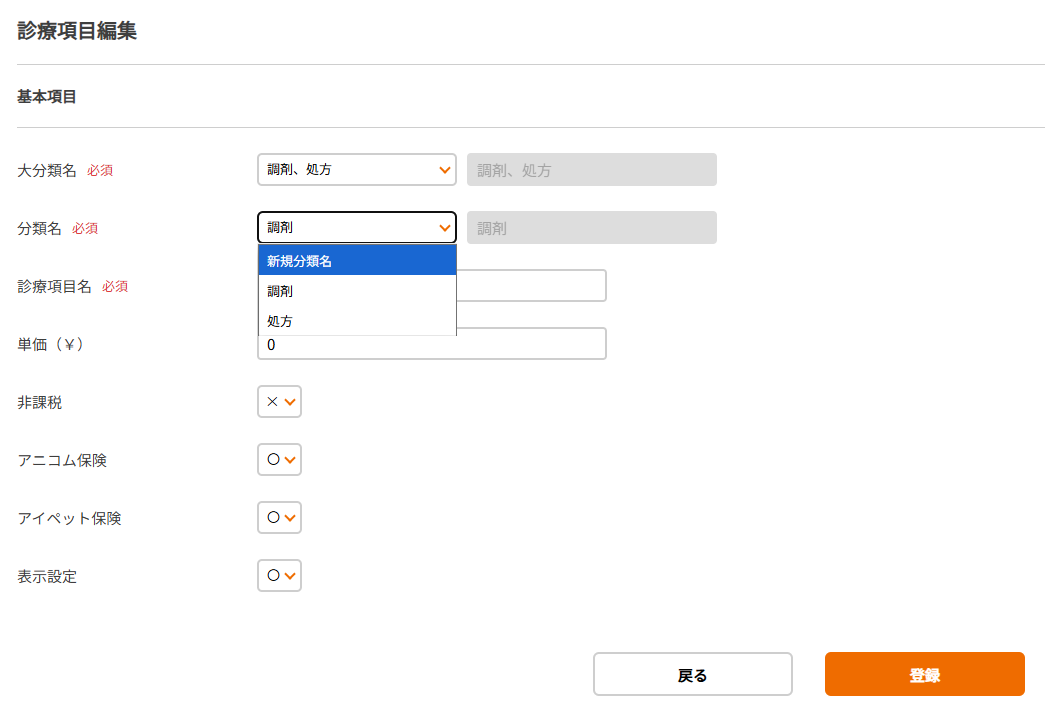Click the greyed 調剤 text field beside 分類名
The image size is (1045, 724).
tap(591, 228)
